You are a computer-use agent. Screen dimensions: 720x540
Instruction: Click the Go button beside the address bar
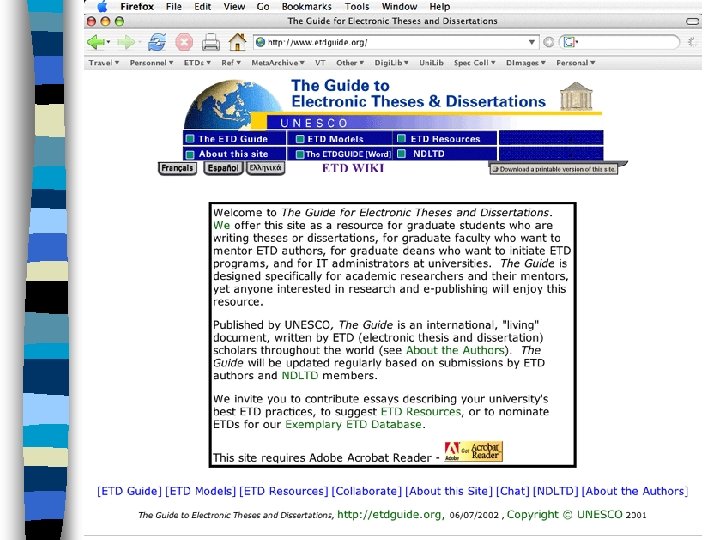coord(548,42)
